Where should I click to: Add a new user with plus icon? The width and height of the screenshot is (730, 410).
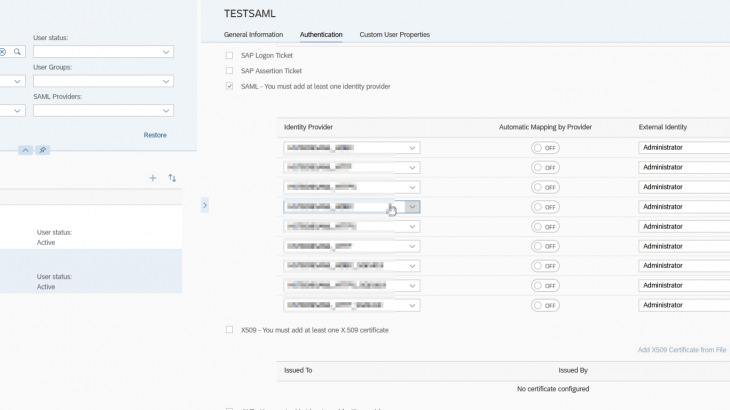click(x=153, y=178)
